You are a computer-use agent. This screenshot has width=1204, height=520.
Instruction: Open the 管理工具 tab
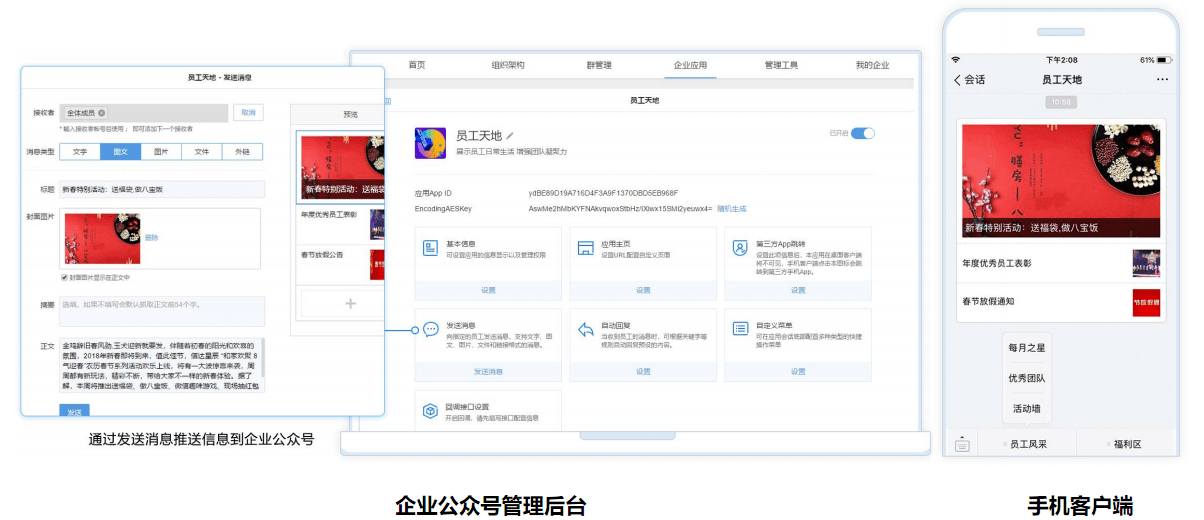pyautogui.click(x=781, y=65)
